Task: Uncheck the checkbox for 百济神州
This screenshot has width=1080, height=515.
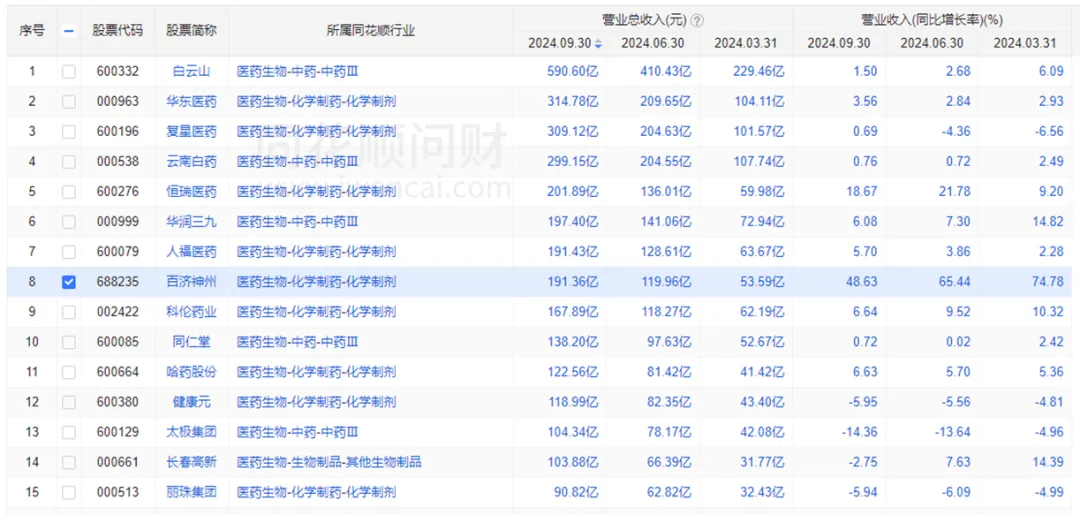Action: point(68,282)
